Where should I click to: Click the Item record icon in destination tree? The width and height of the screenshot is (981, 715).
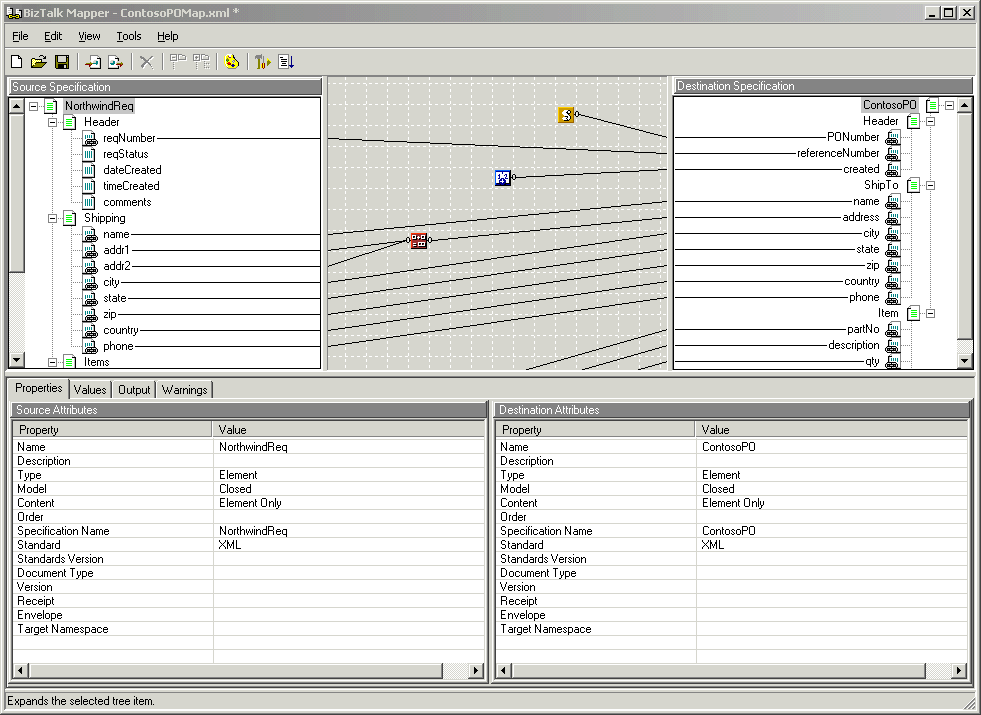(913, 313)
